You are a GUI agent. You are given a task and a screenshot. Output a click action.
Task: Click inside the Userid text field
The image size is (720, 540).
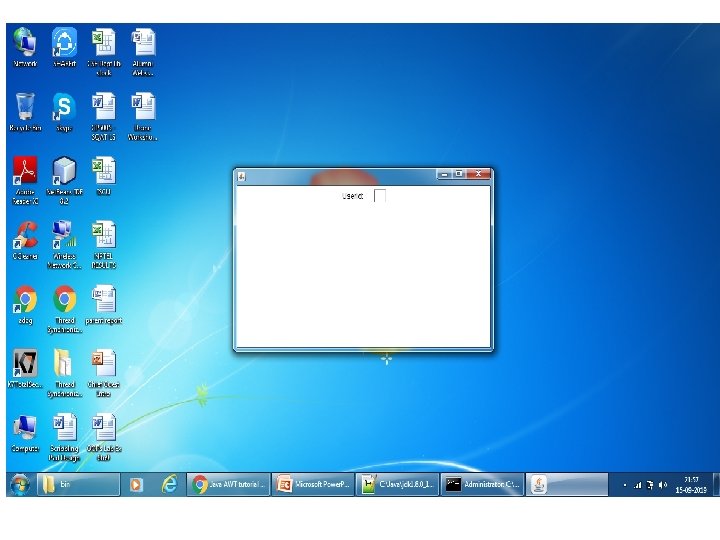(380, 196)
